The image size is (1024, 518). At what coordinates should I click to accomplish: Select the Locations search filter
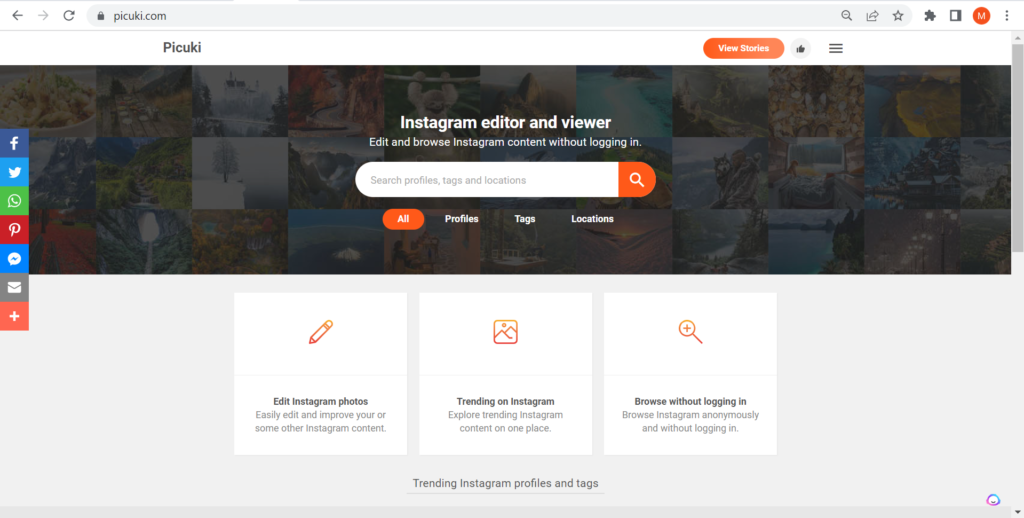[592, 219]
